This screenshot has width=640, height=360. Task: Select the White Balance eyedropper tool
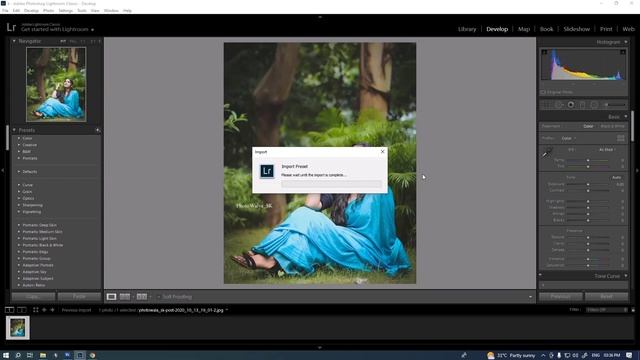coord(547,153)
